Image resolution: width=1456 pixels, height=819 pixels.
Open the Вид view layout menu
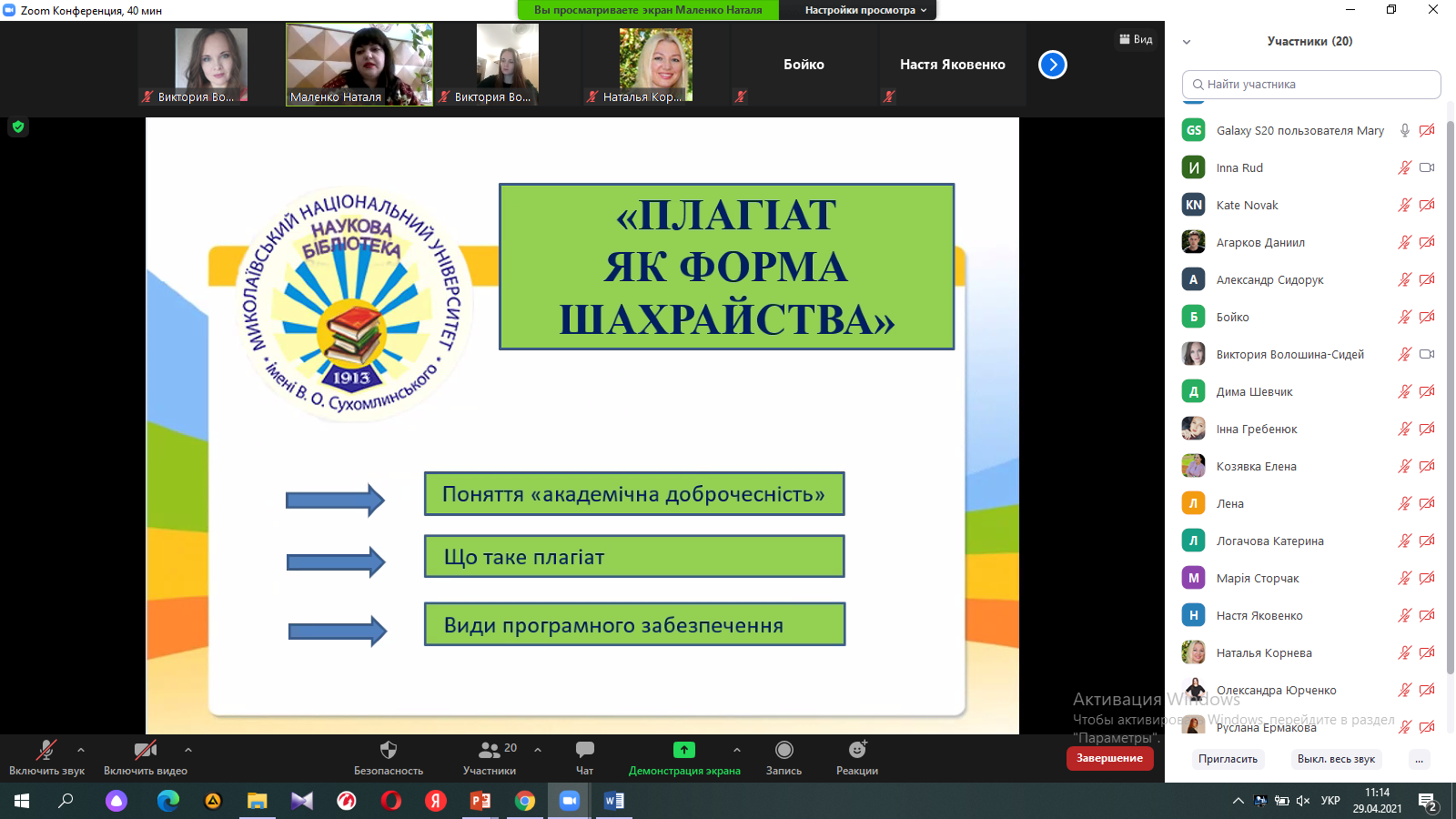1136,39
